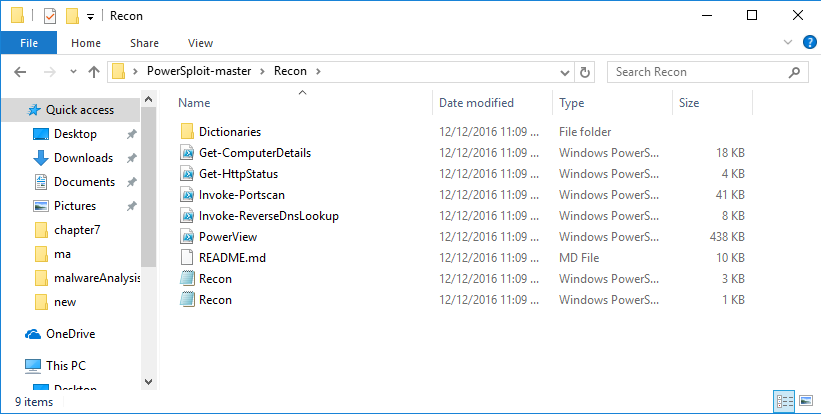821x414 pixels.
Task: Expand chevron before PowerSploit-master breadcrumb
Action: tap(136, 71)
